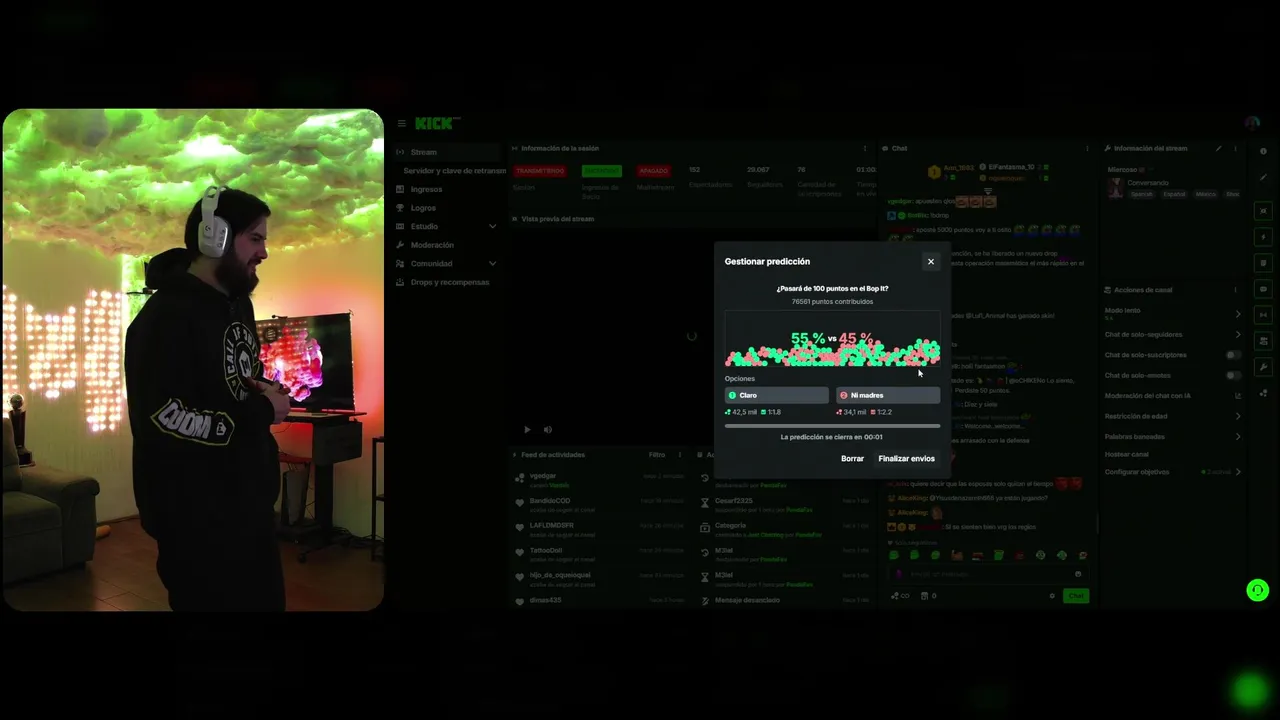Select the Ni madres prediction option
Image resolution: width=1280 pixels, height=720 pixels.
click(x=888, y=395)
